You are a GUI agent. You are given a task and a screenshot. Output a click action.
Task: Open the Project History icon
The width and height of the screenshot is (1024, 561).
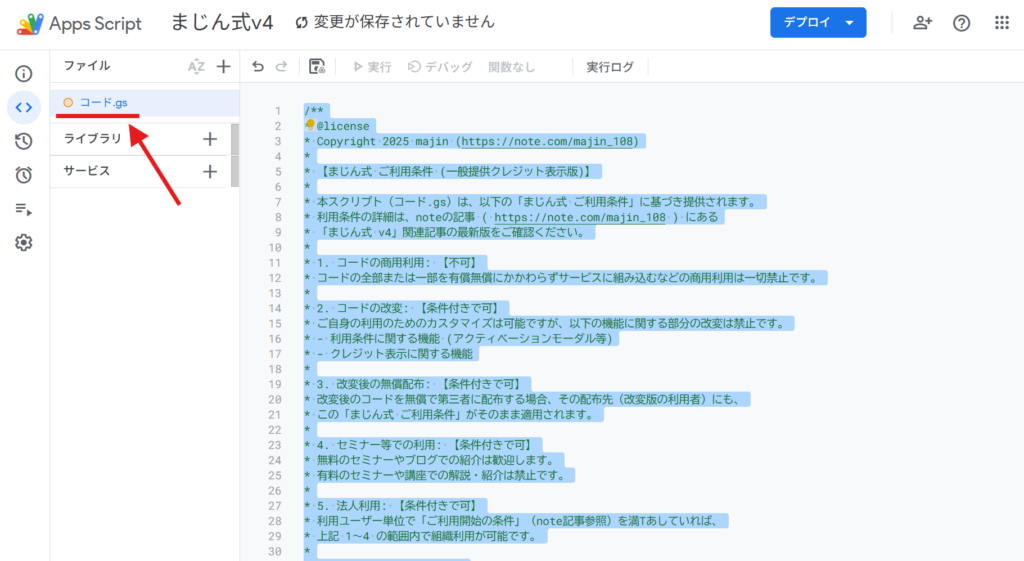pyautogui.click(x=24, y=141)
